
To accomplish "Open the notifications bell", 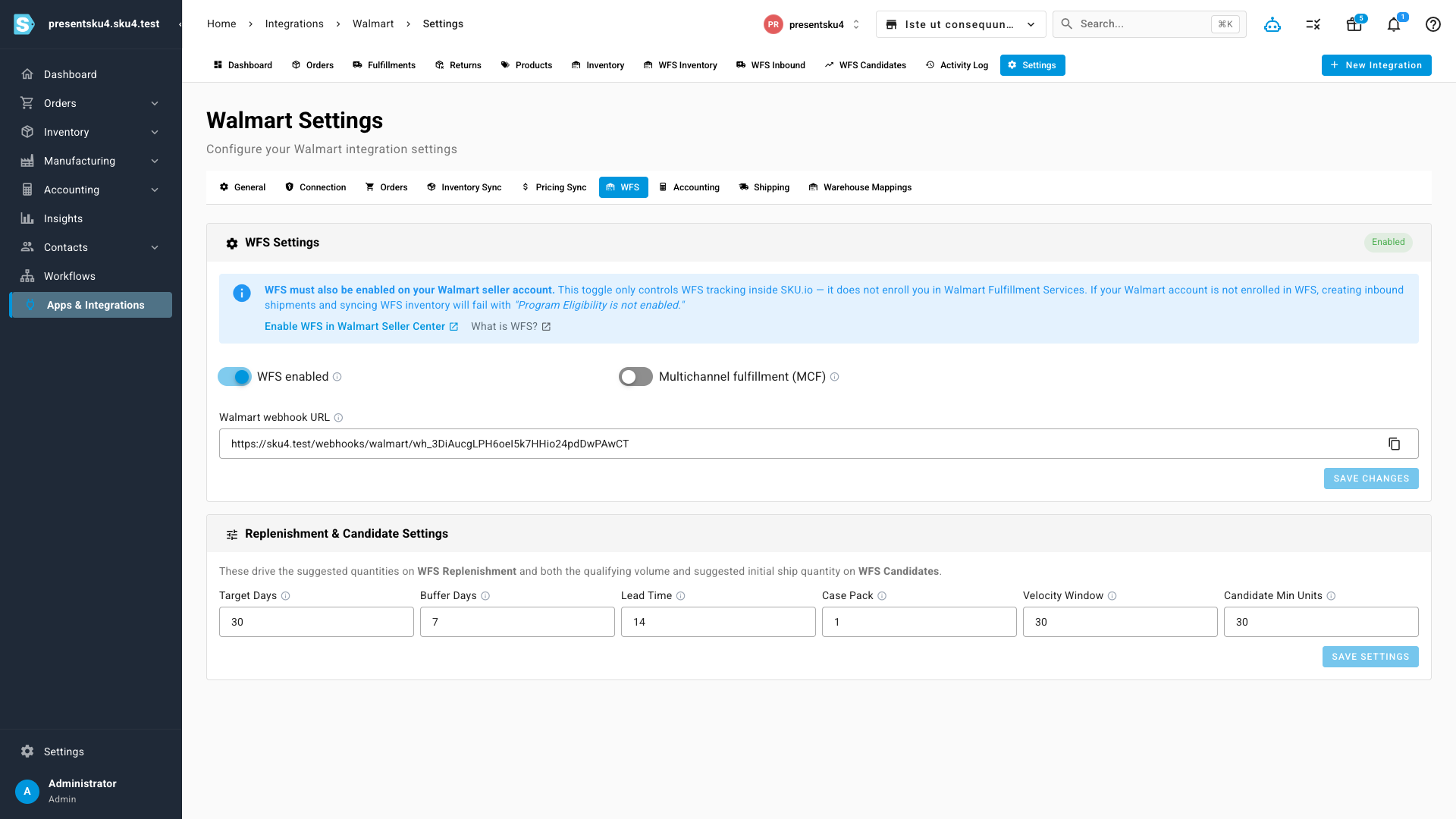I will pyautogui.click(x=1394, y=24).
